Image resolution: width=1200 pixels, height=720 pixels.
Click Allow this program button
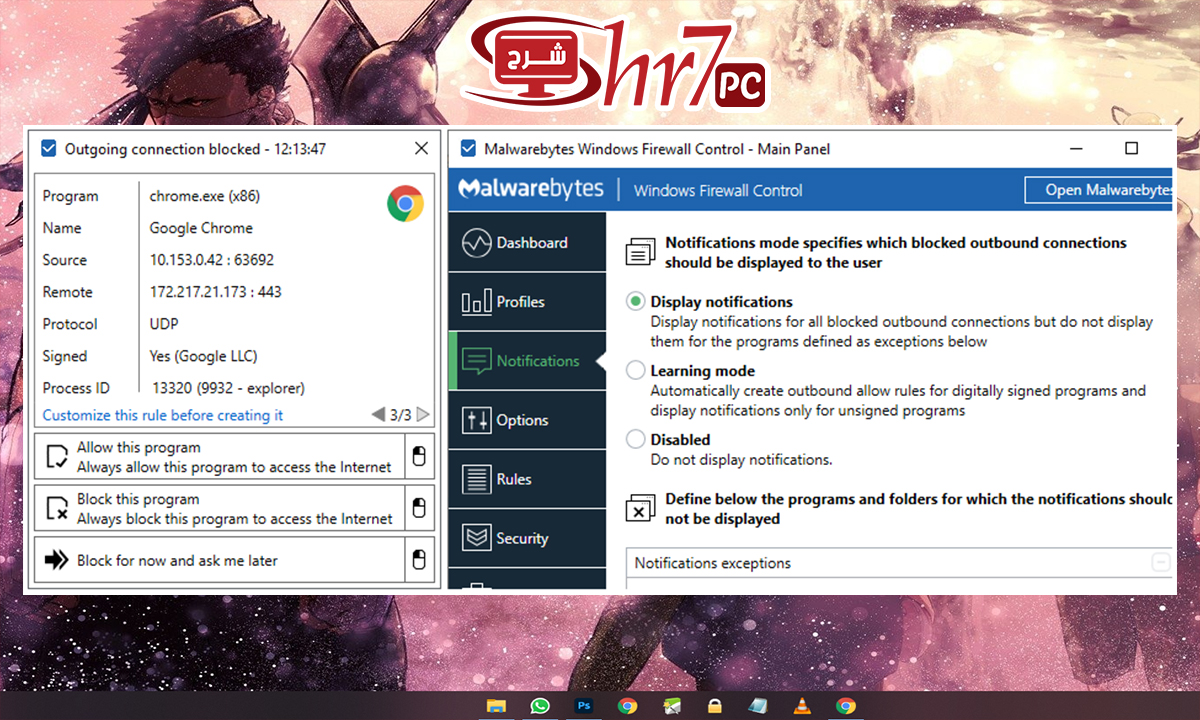click(220, 458)
